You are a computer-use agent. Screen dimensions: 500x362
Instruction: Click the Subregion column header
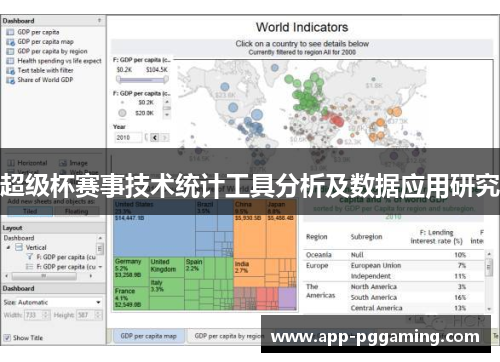[x=366, y=237]
